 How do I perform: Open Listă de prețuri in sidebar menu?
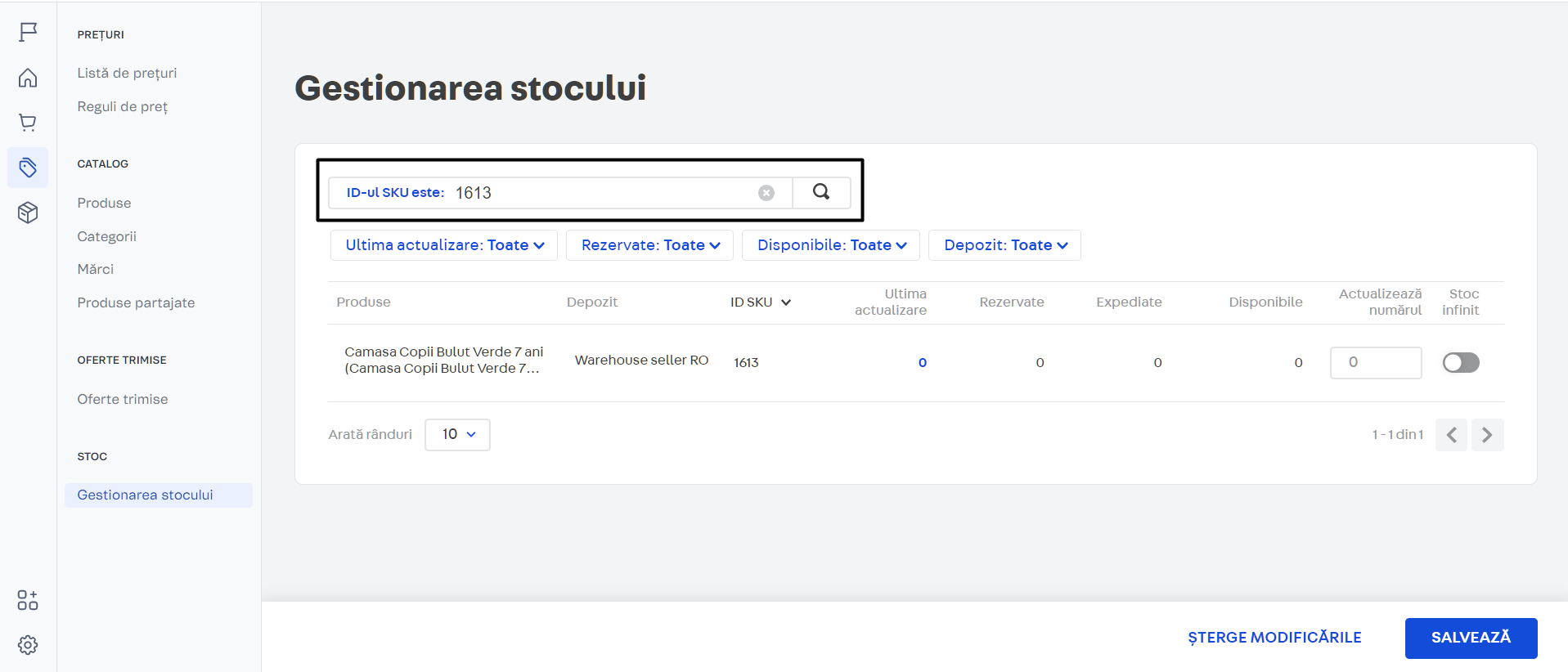click(x=127, y=73)
